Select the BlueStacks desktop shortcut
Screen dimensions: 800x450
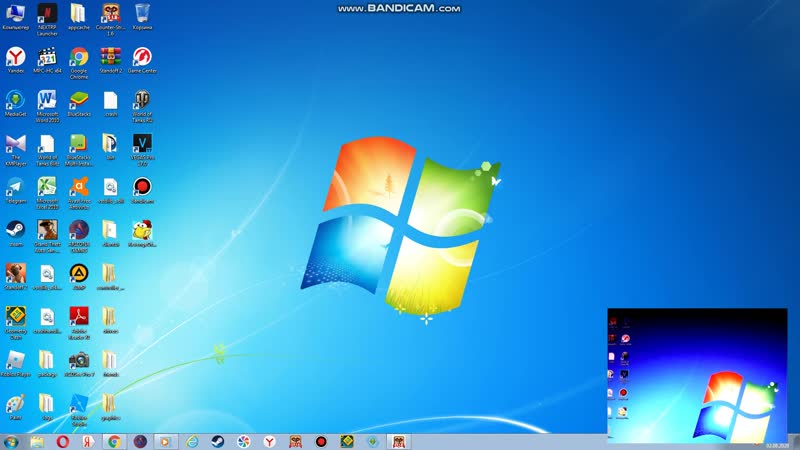[x=79, y=104]
